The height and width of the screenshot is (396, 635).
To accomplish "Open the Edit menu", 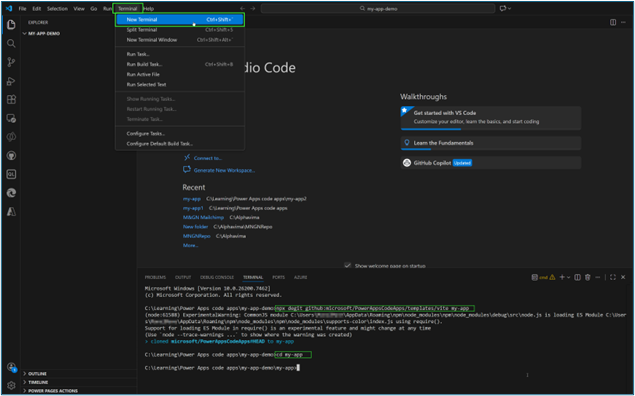I will (x=36, y=9).
